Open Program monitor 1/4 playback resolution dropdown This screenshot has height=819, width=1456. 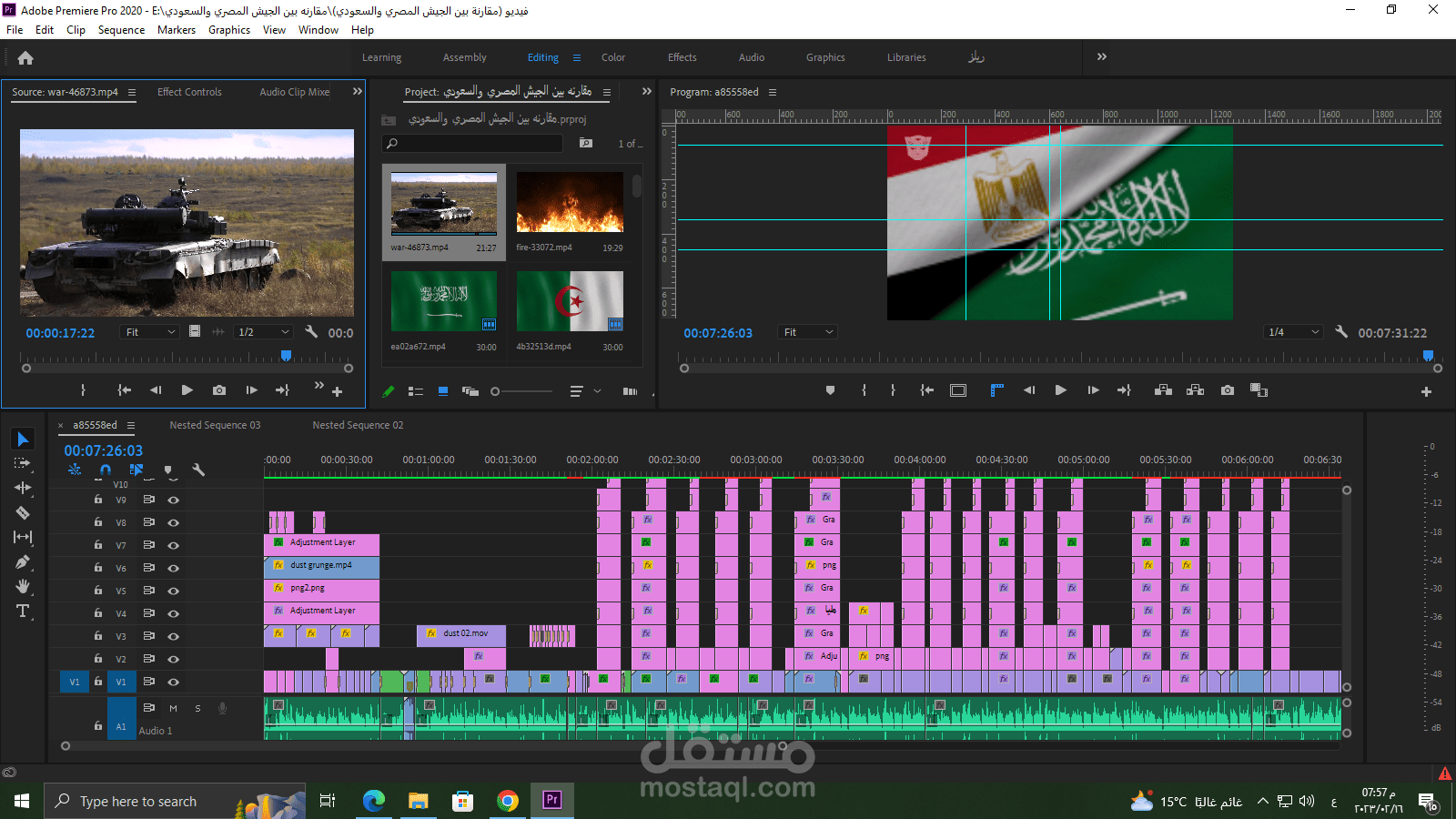pos(1293,332)
